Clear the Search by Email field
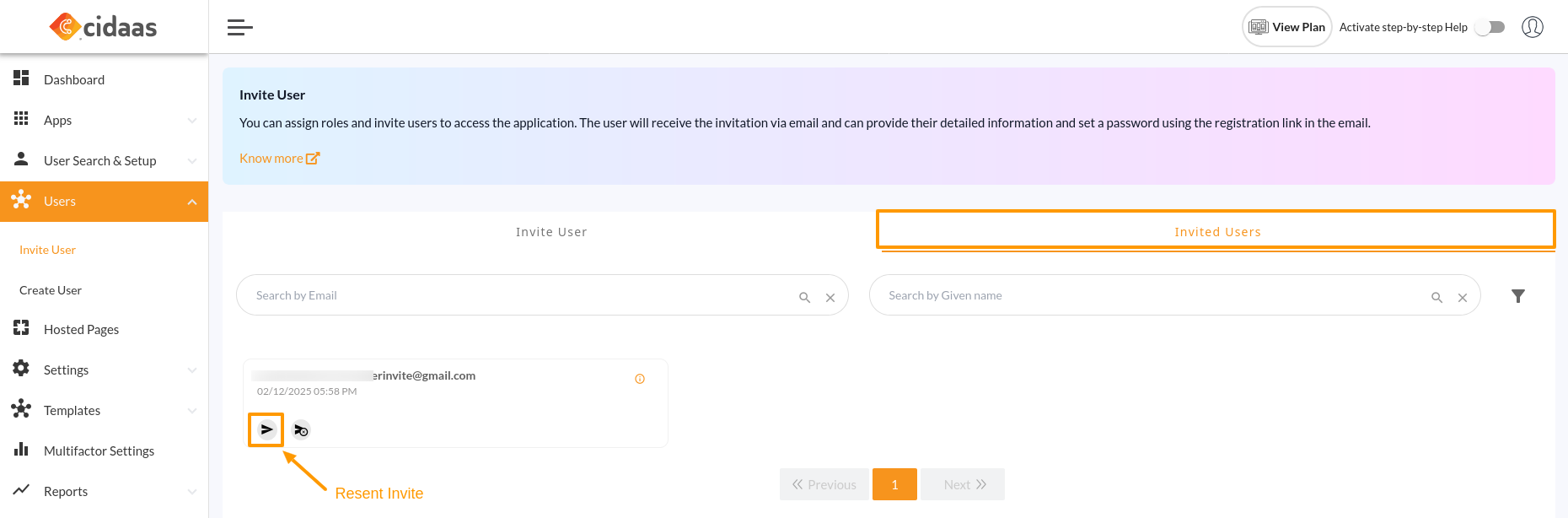This screenshot has width=1568, height=518. (830, 297)
